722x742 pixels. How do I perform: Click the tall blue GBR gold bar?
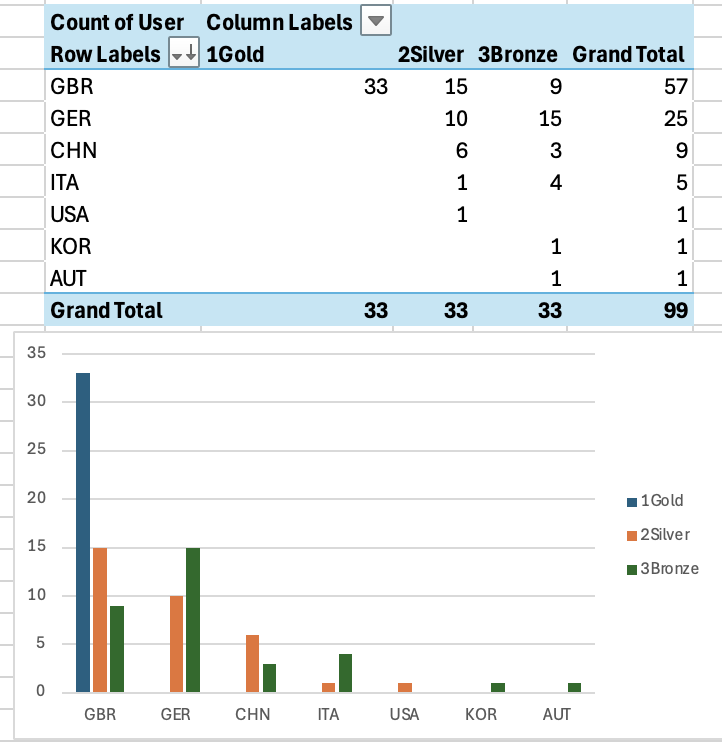tap(82, 532)
